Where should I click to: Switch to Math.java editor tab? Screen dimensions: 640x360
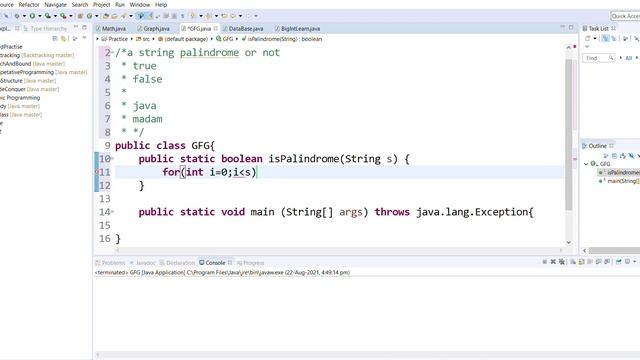click(x=111, y=29)
